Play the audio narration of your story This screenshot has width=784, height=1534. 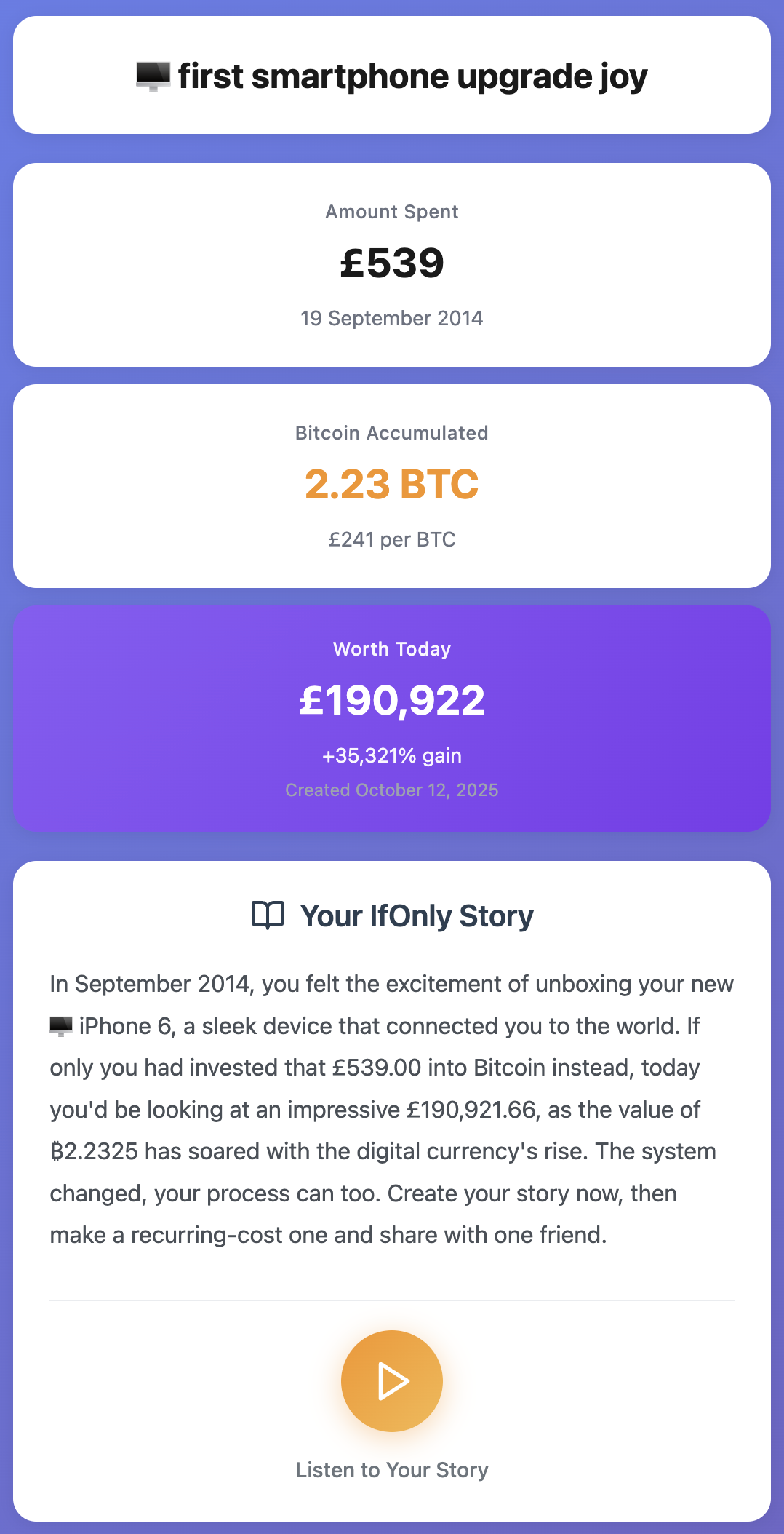point(391,1381)
